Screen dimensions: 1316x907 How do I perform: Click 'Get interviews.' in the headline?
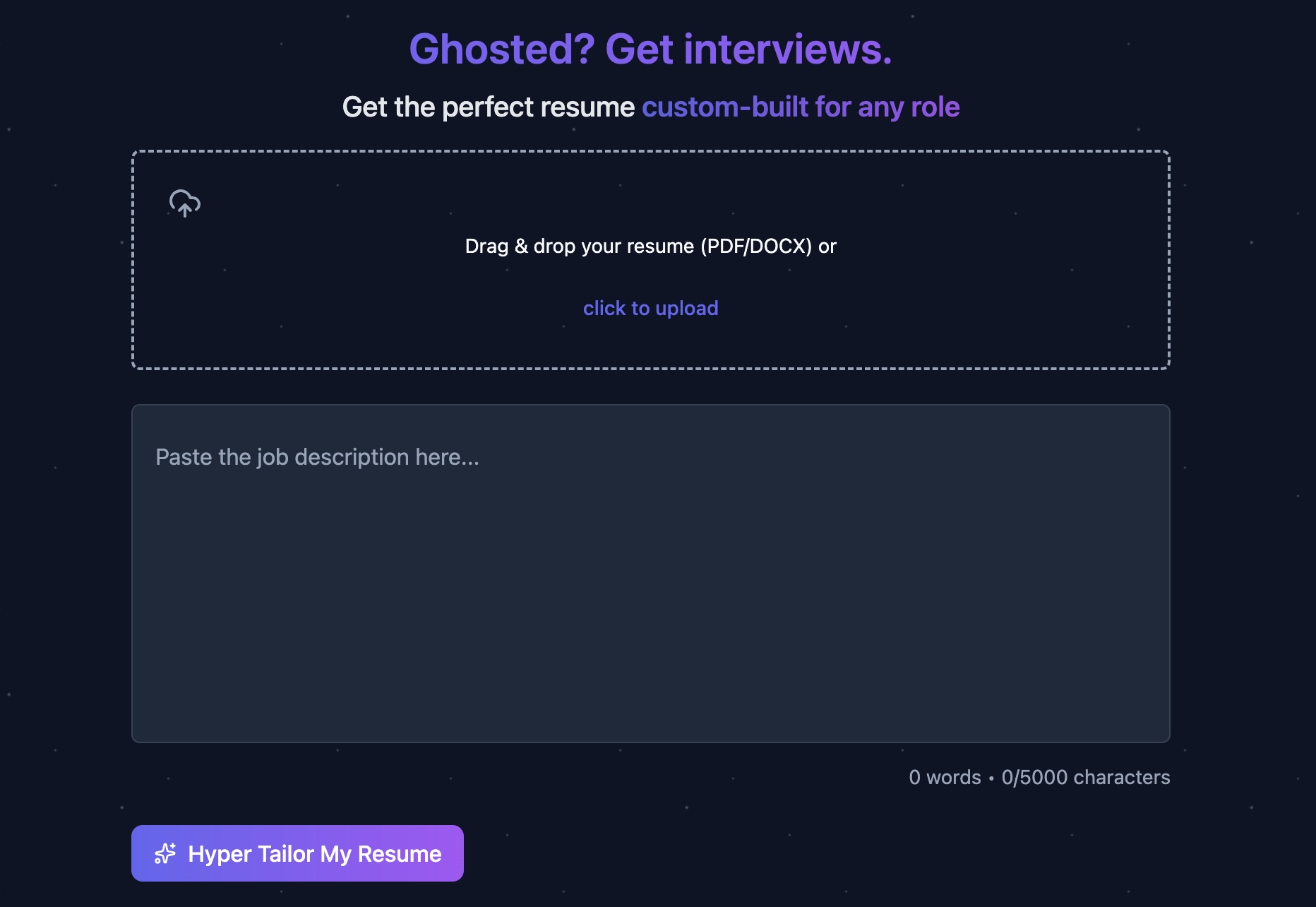[748, 49]
